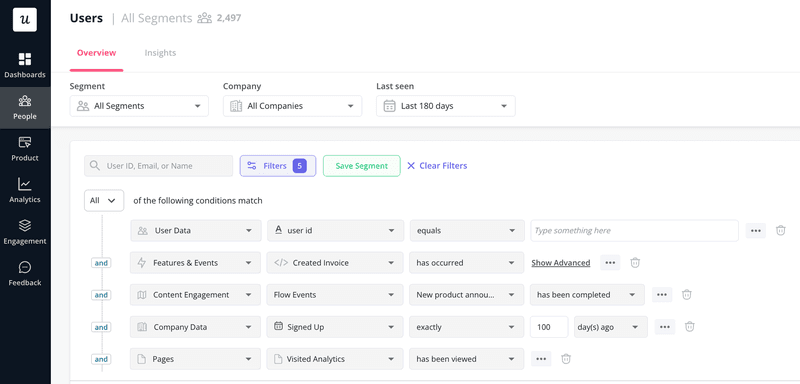The height and width of the screenshot is (384, 800).
Task: Open the equals operator dropdown
Action: click(x=467, y=231)
